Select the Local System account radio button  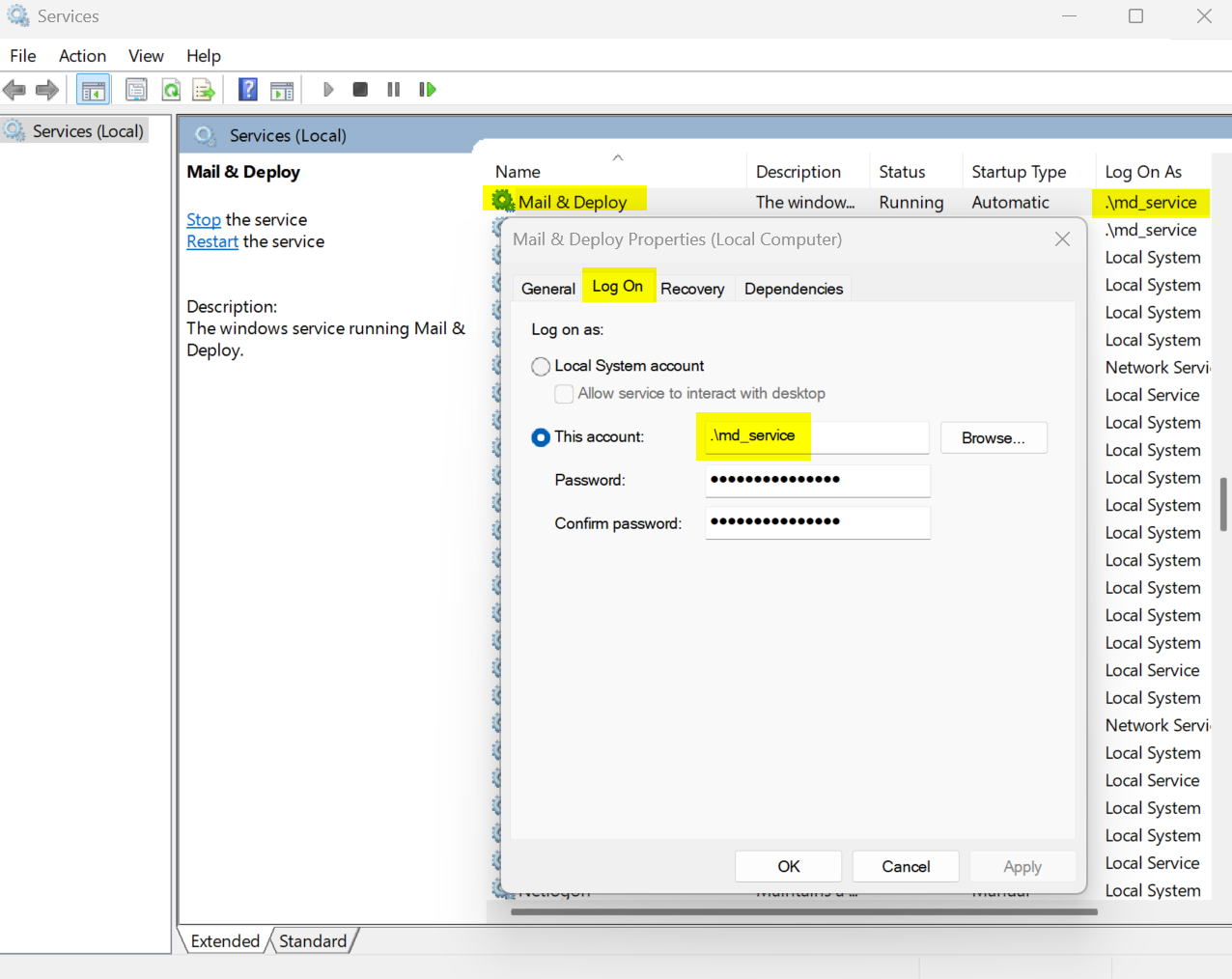(541, 366)
